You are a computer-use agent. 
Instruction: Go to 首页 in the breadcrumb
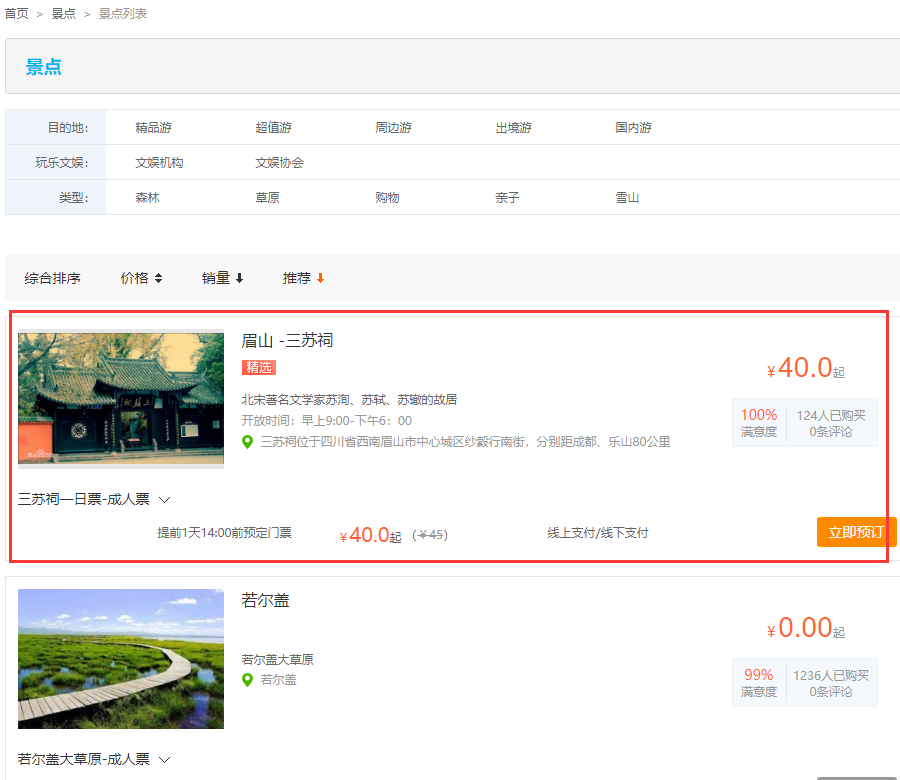pos(17,14)
